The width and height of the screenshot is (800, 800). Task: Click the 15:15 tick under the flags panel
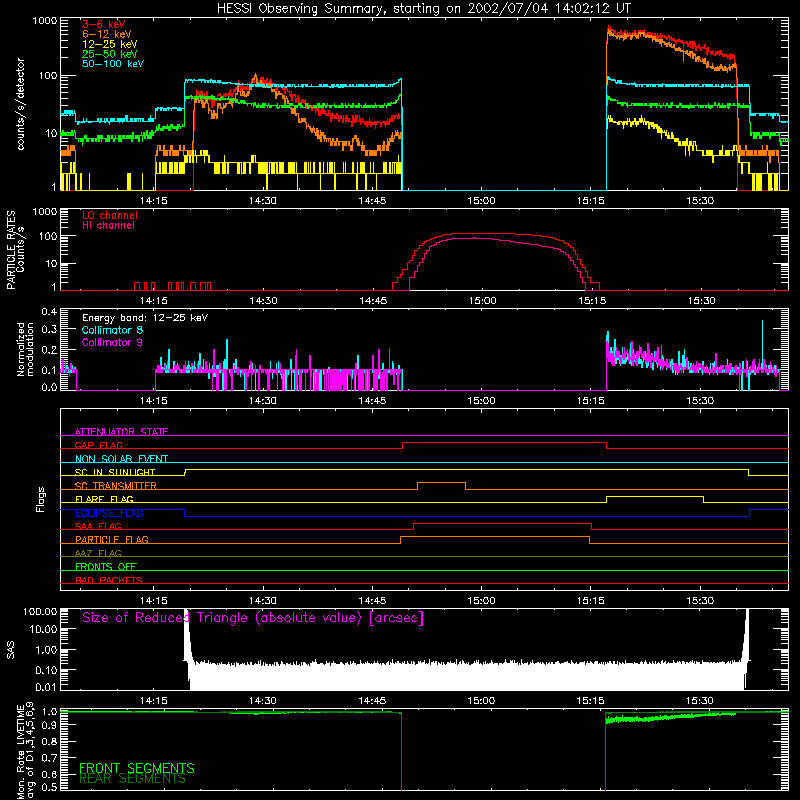pos(590,601)
